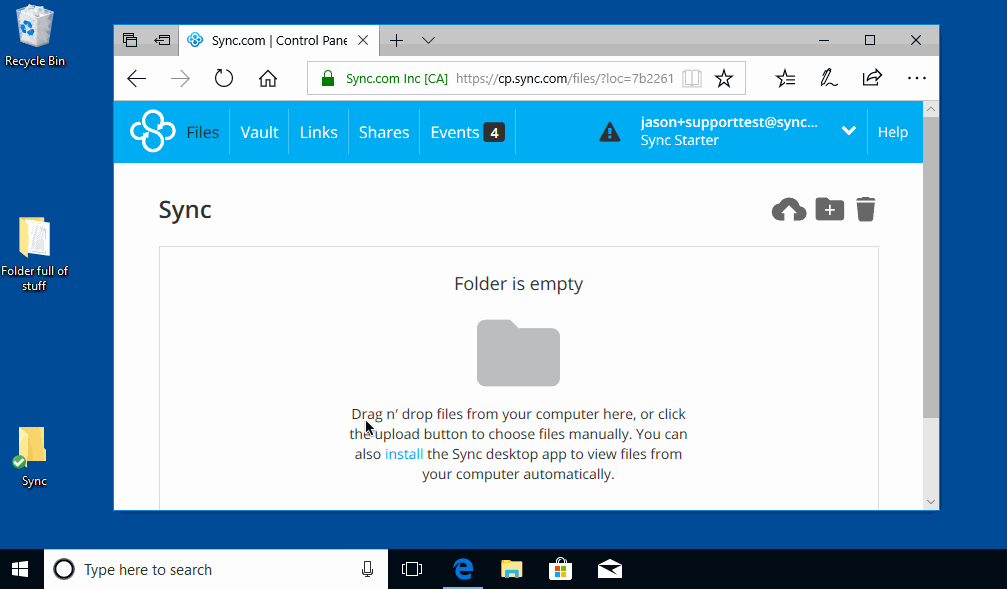Switch to the Vault tab

tap(259, 132)
